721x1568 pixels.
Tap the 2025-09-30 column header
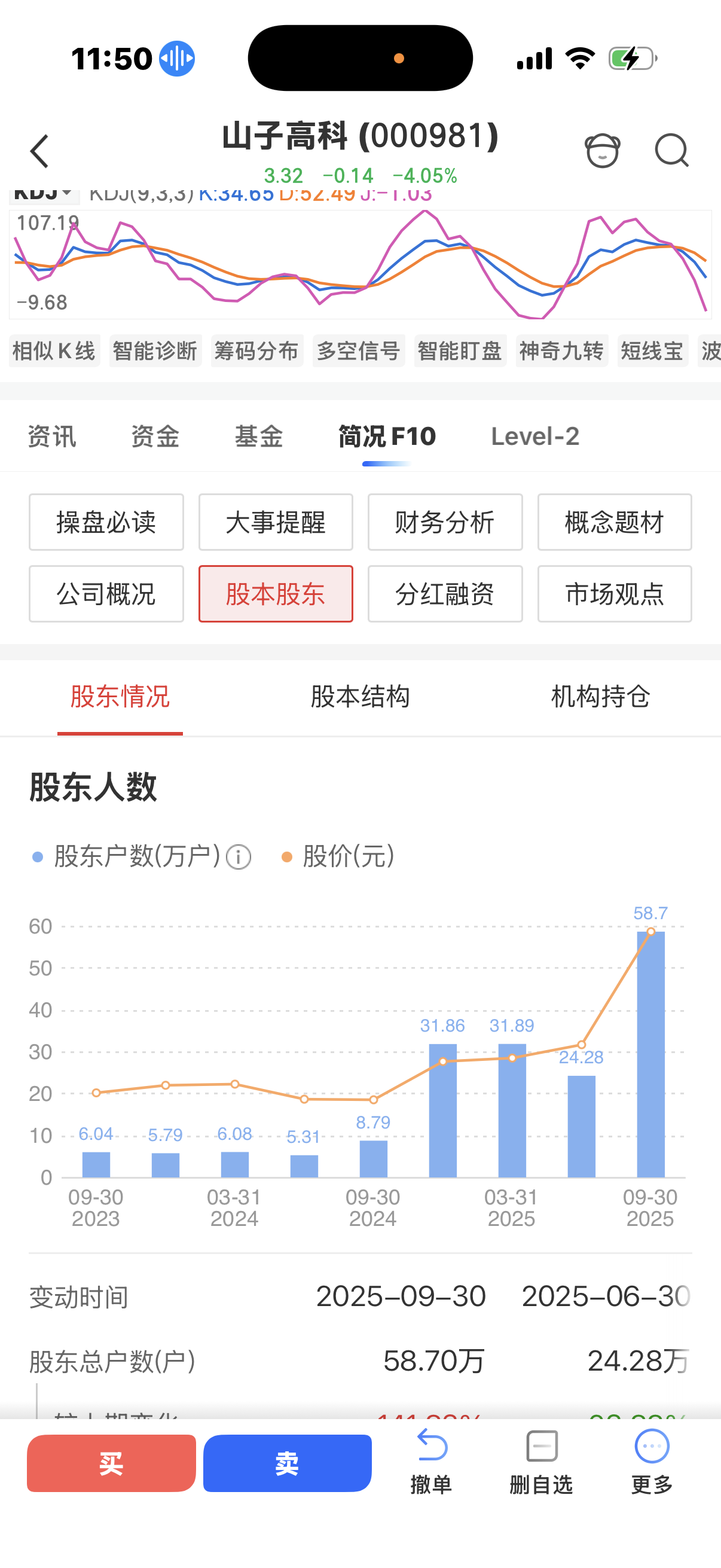click(x=401, y=1297)
